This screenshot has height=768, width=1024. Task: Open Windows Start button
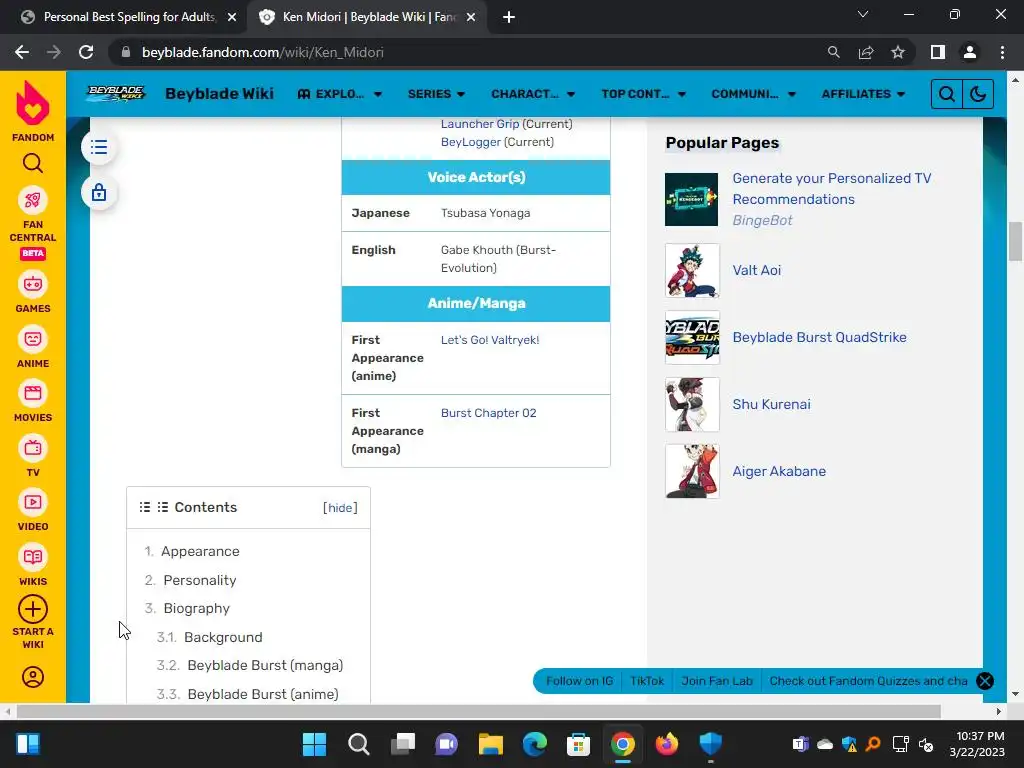[x=314, y=744]
